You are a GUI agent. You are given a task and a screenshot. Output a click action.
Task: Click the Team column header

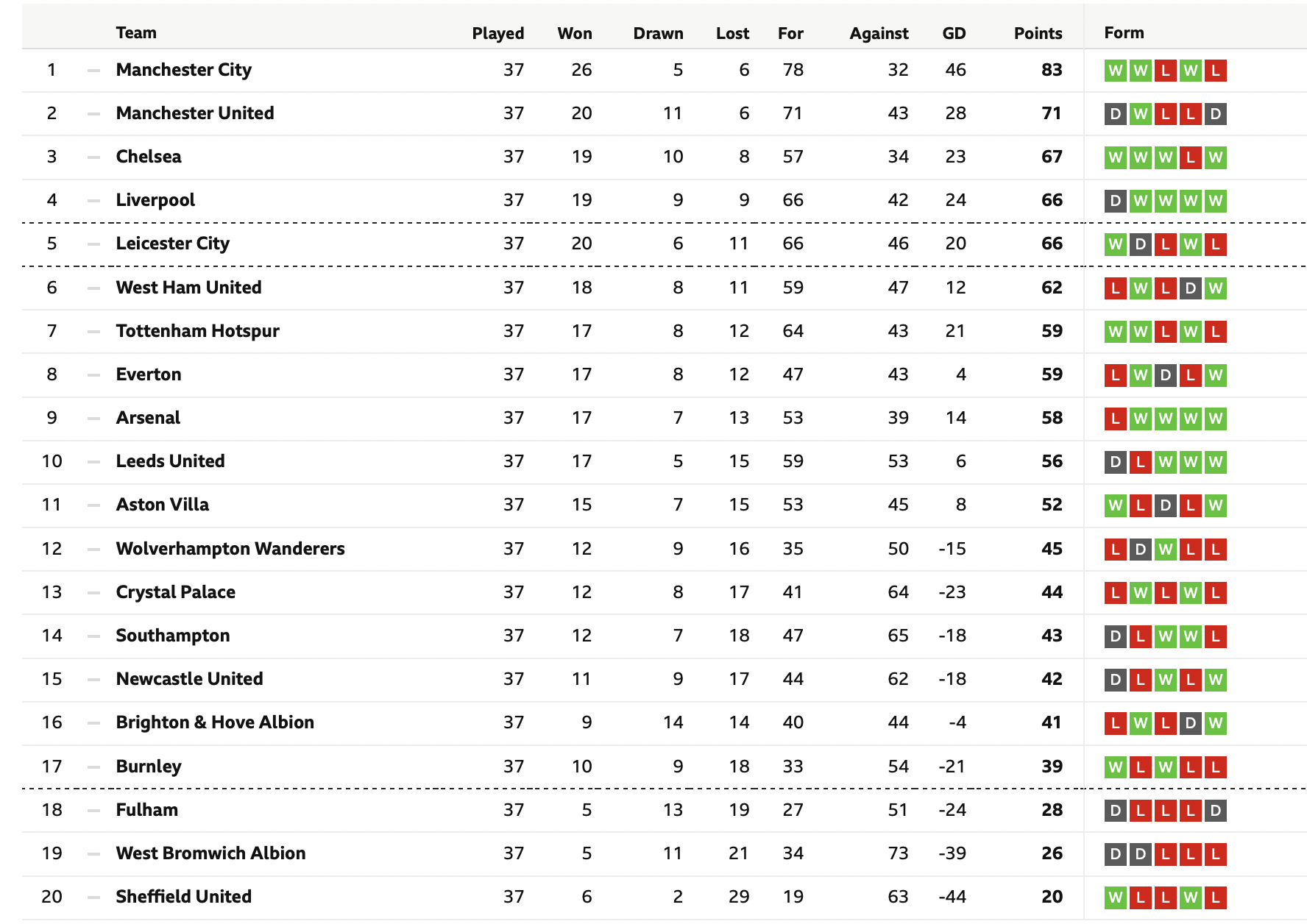click(x=136, y=32)
